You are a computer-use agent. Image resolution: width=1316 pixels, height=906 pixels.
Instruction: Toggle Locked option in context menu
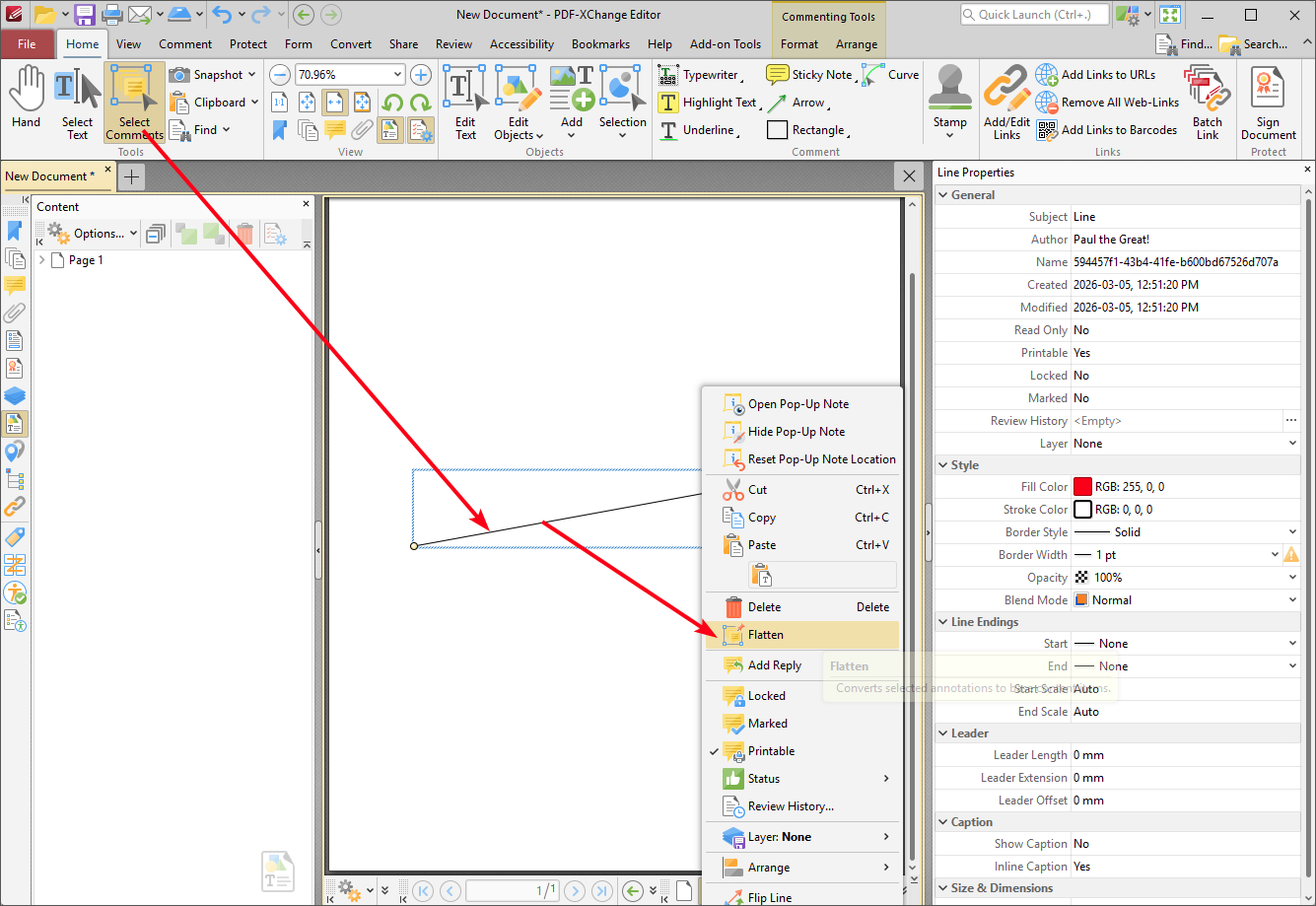(x=766, y=696)
